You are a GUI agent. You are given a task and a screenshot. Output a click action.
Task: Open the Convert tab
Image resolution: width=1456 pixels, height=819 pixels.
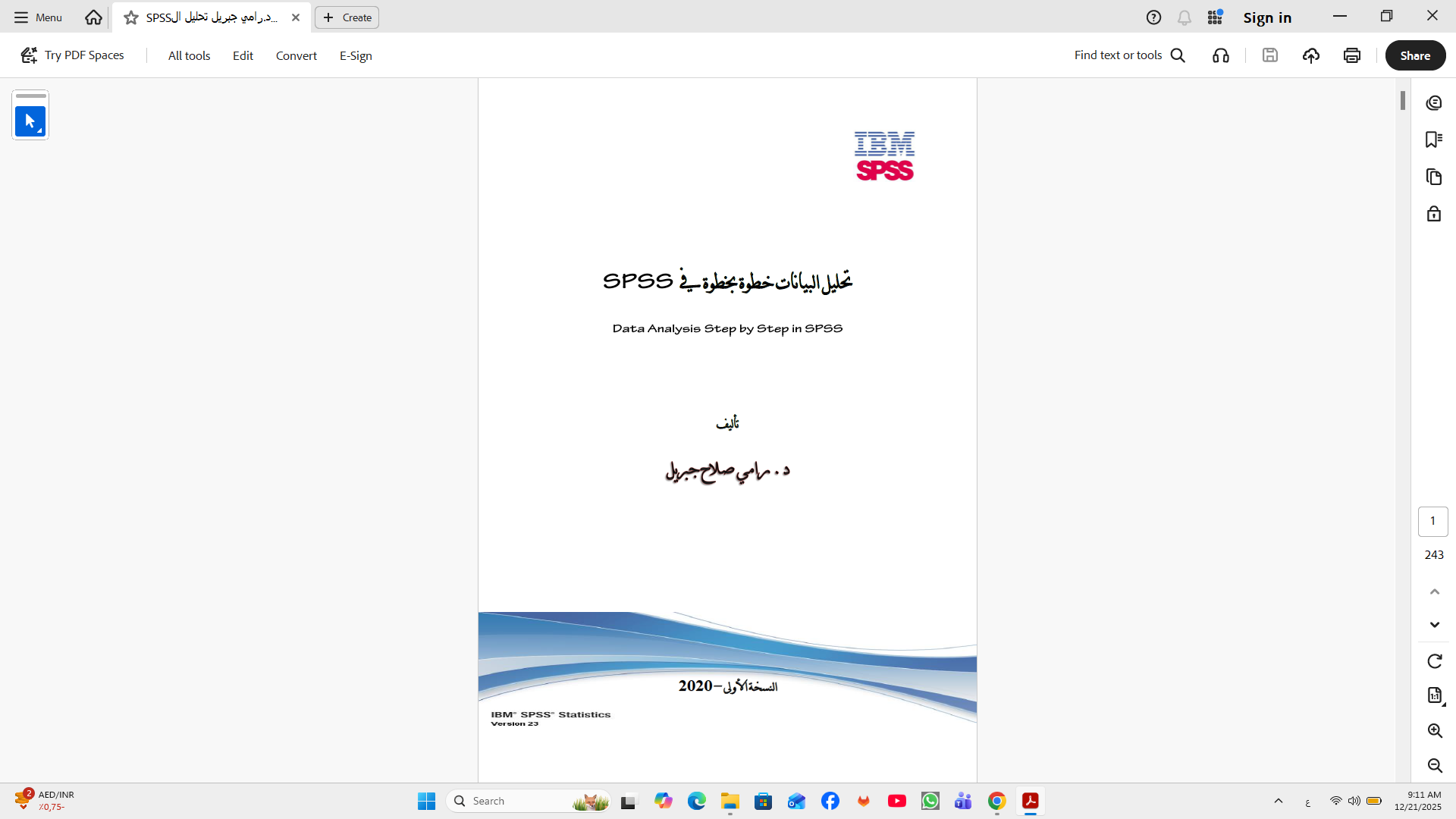[x=297, y=55]
